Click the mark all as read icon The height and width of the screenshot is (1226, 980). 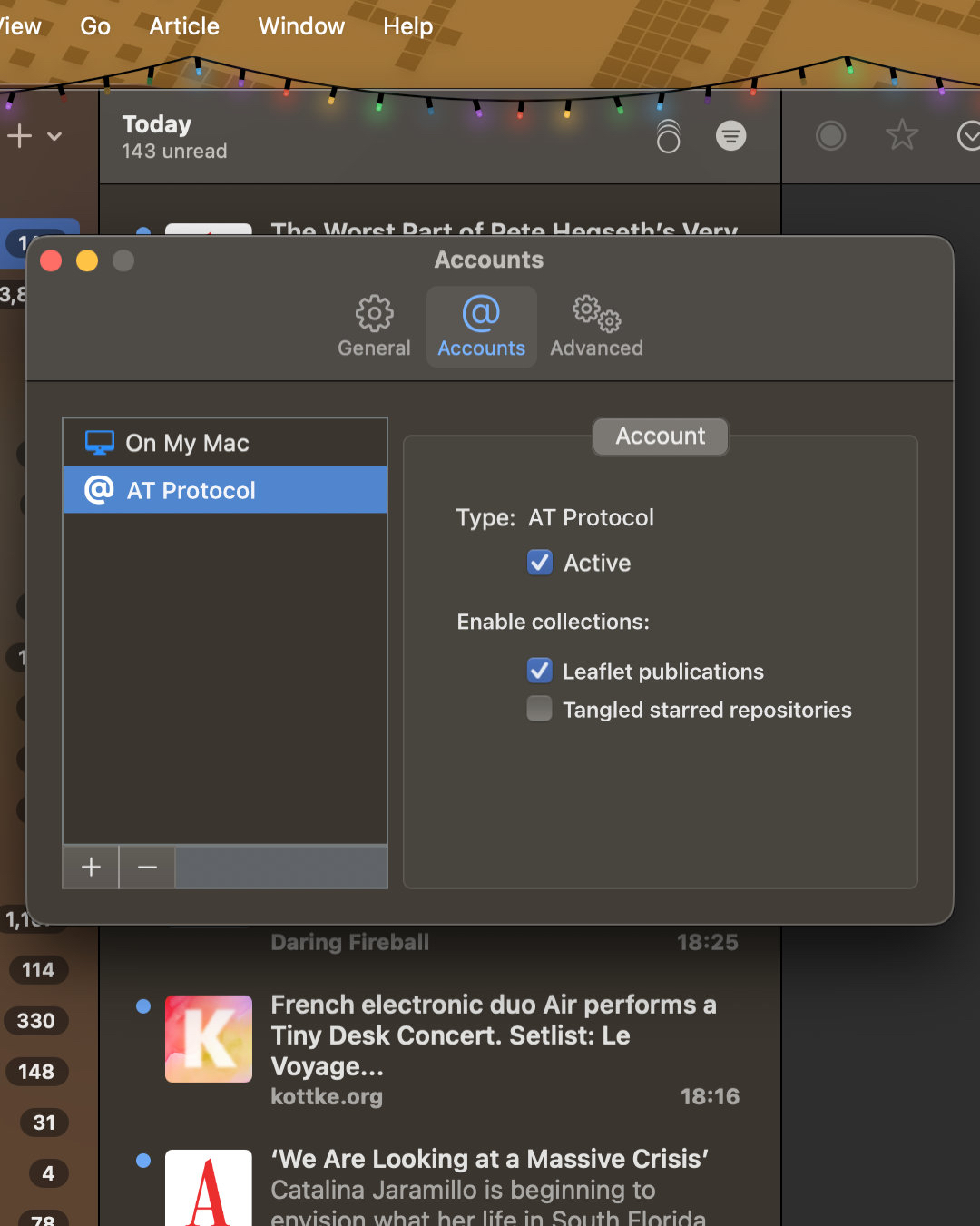[x=668, y=136]
